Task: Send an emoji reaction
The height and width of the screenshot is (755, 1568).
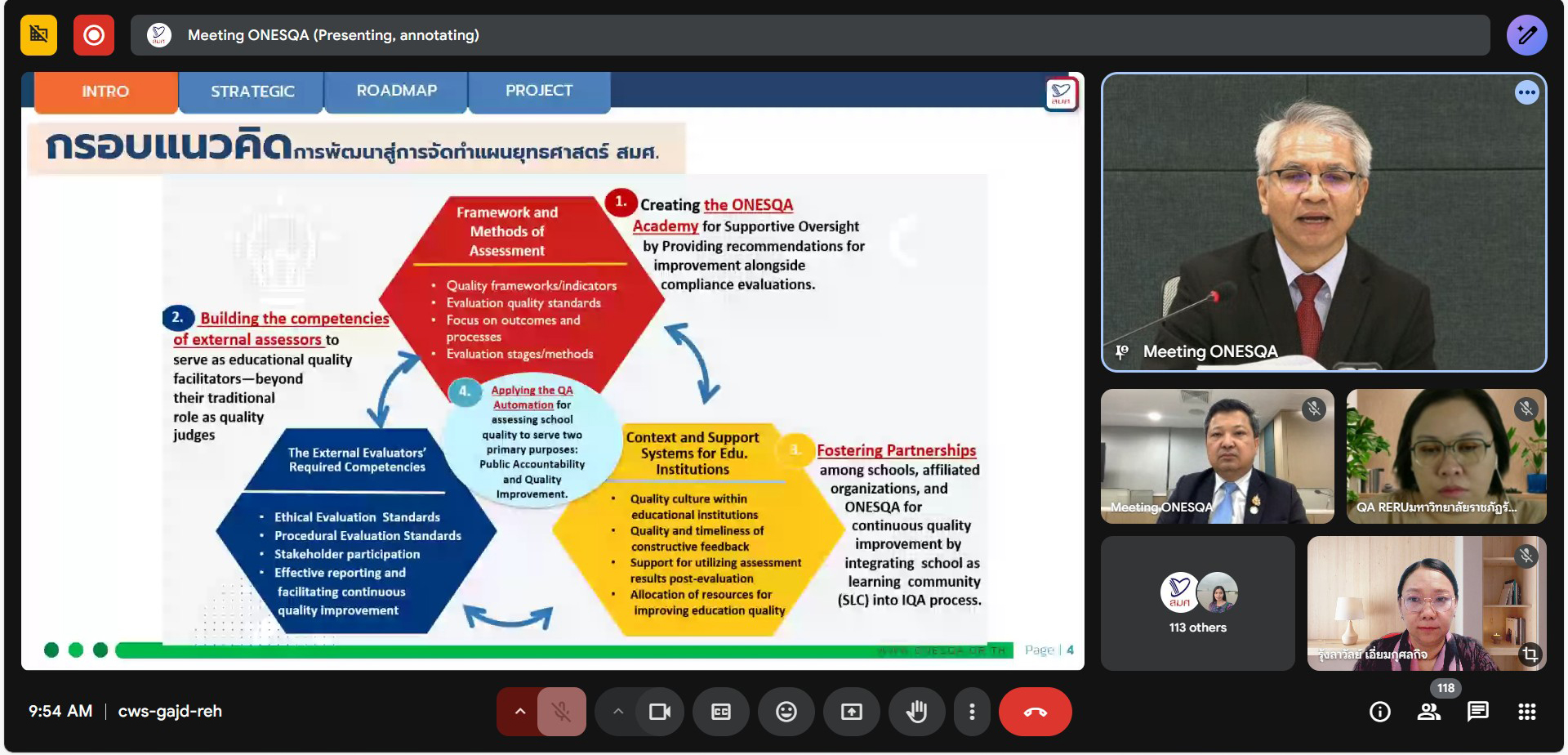Action: click(x=786, y=712)
